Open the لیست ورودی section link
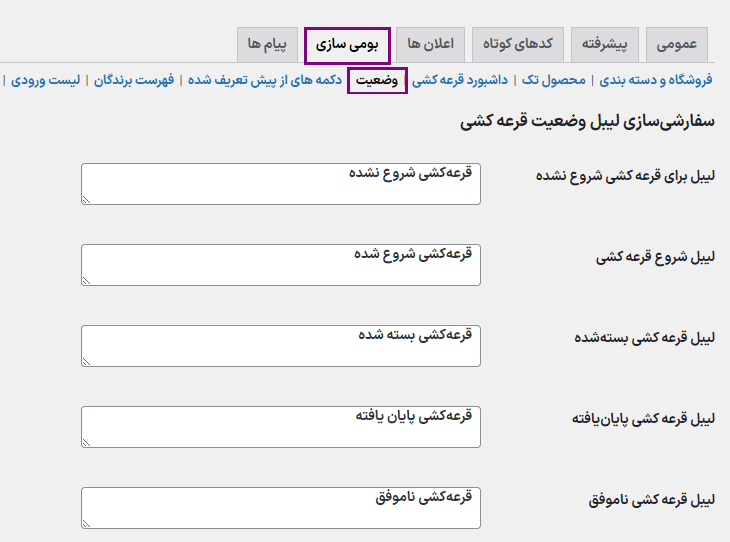730x542 pixels. point(48,80)
